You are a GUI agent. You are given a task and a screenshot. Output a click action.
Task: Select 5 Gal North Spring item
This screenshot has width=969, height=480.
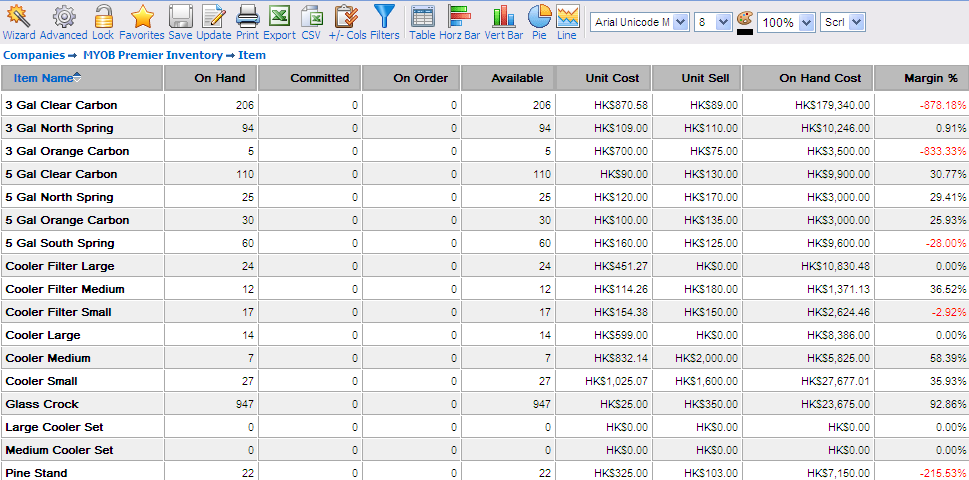(x=59, y=197)
